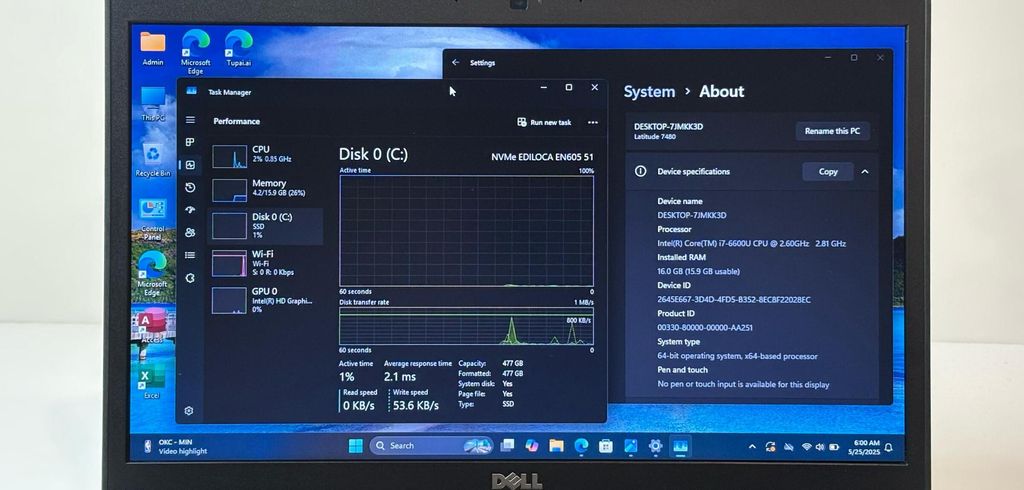Select the Memory performance item

coord(265,188)
